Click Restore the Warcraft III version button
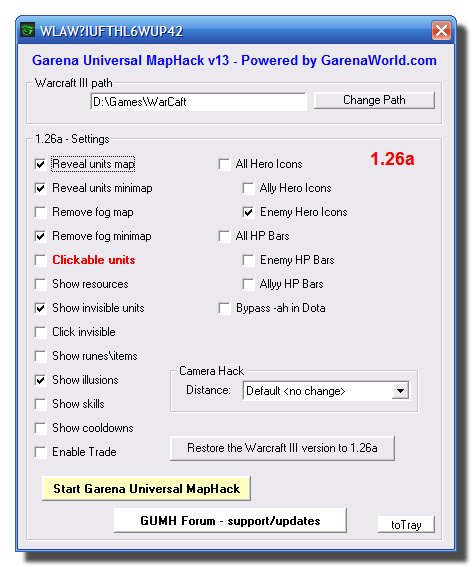The width and height of the screenshot is (472, 567). 282,448
